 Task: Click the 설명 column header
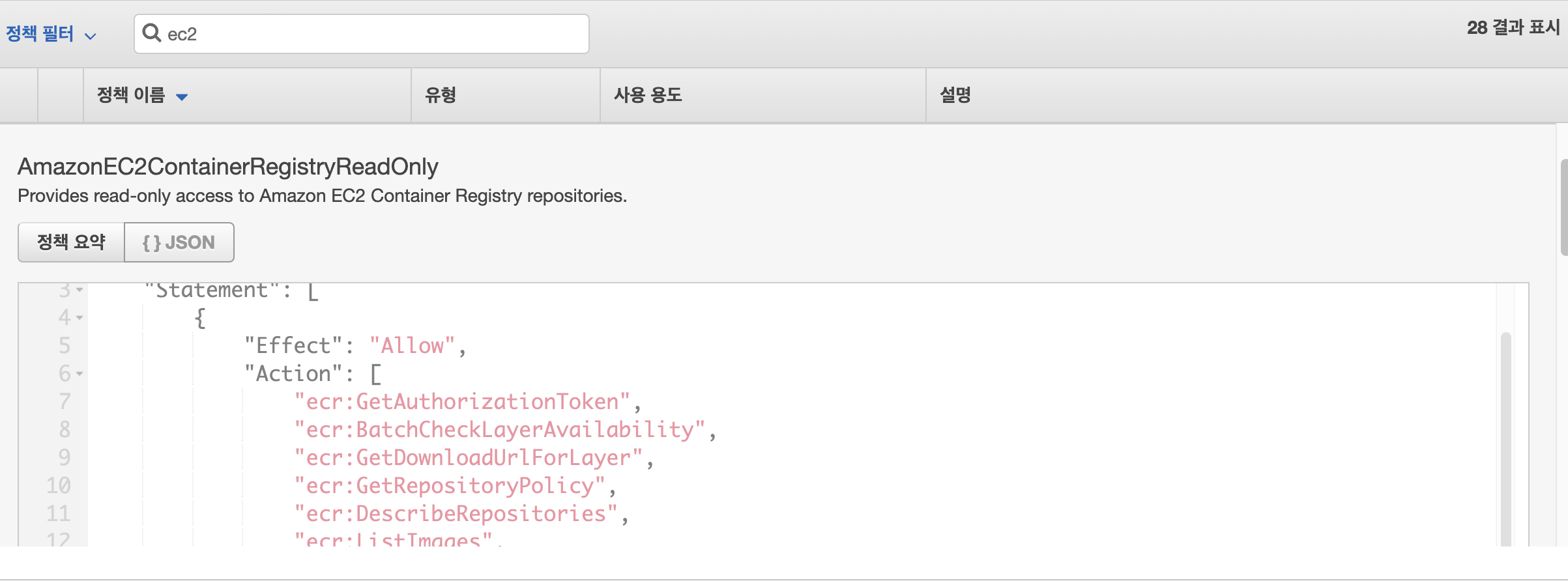coord(955,95)
